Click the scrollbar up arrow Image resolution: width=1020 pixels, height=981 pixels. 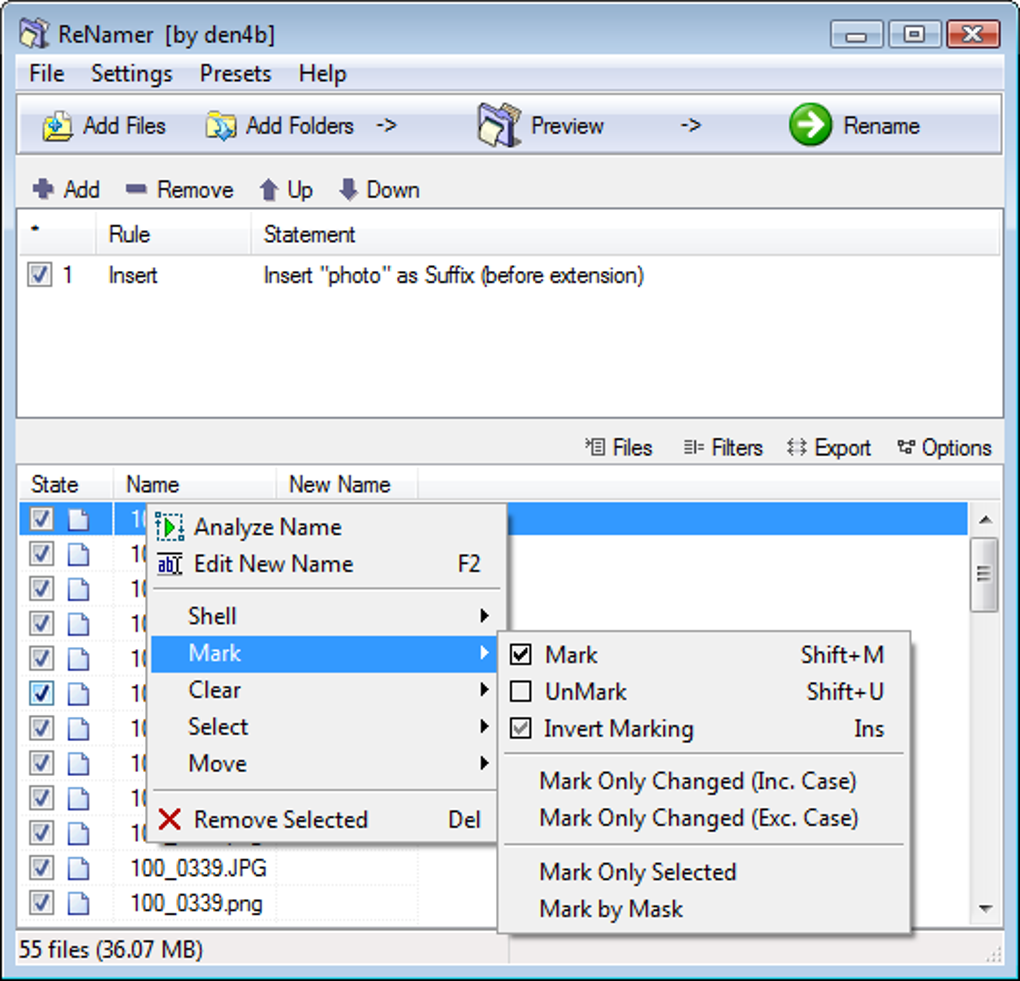coord(985,519)
